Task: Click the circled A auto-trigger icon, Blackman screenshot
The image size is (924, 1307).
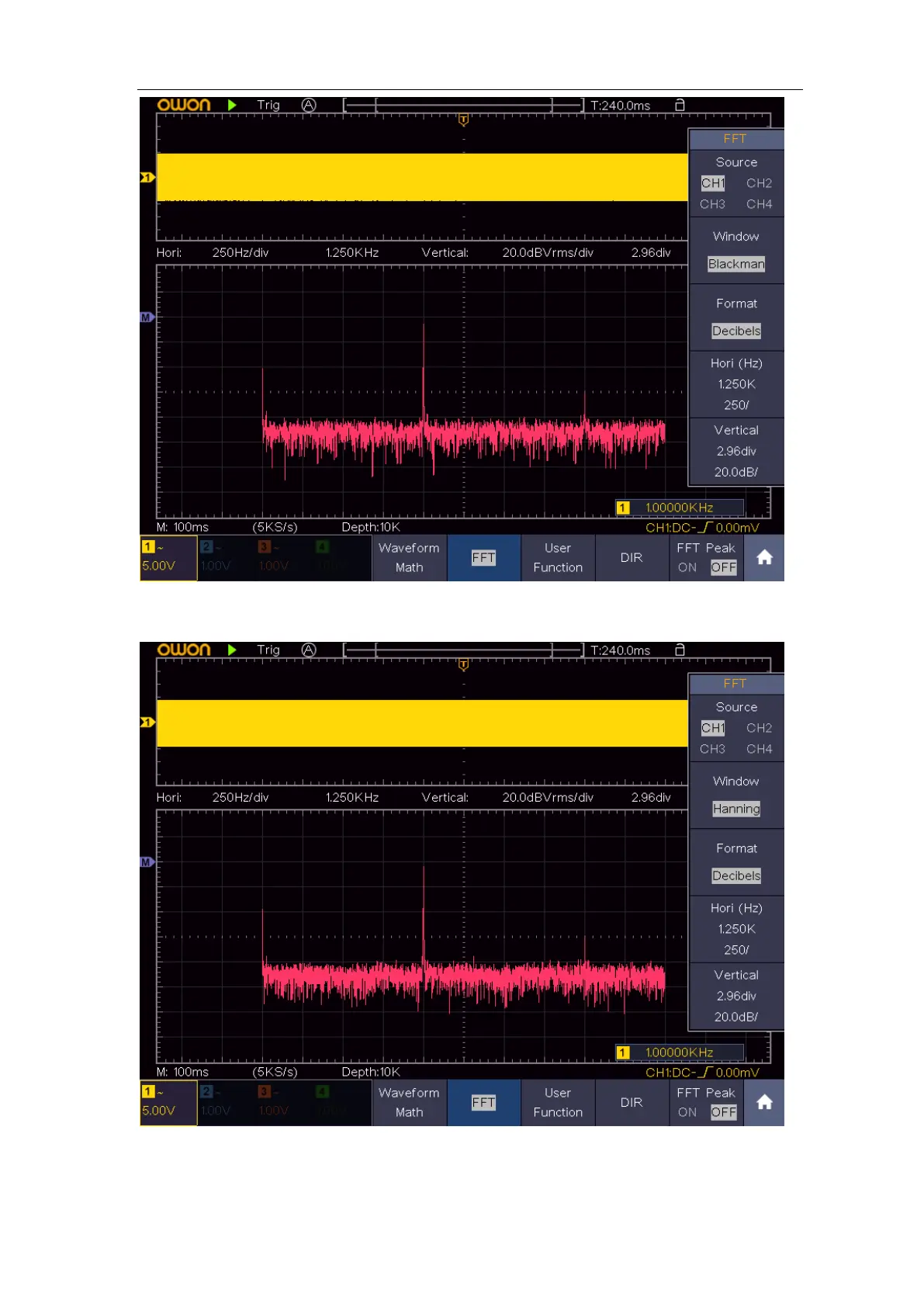Action: tap(309, 105)
